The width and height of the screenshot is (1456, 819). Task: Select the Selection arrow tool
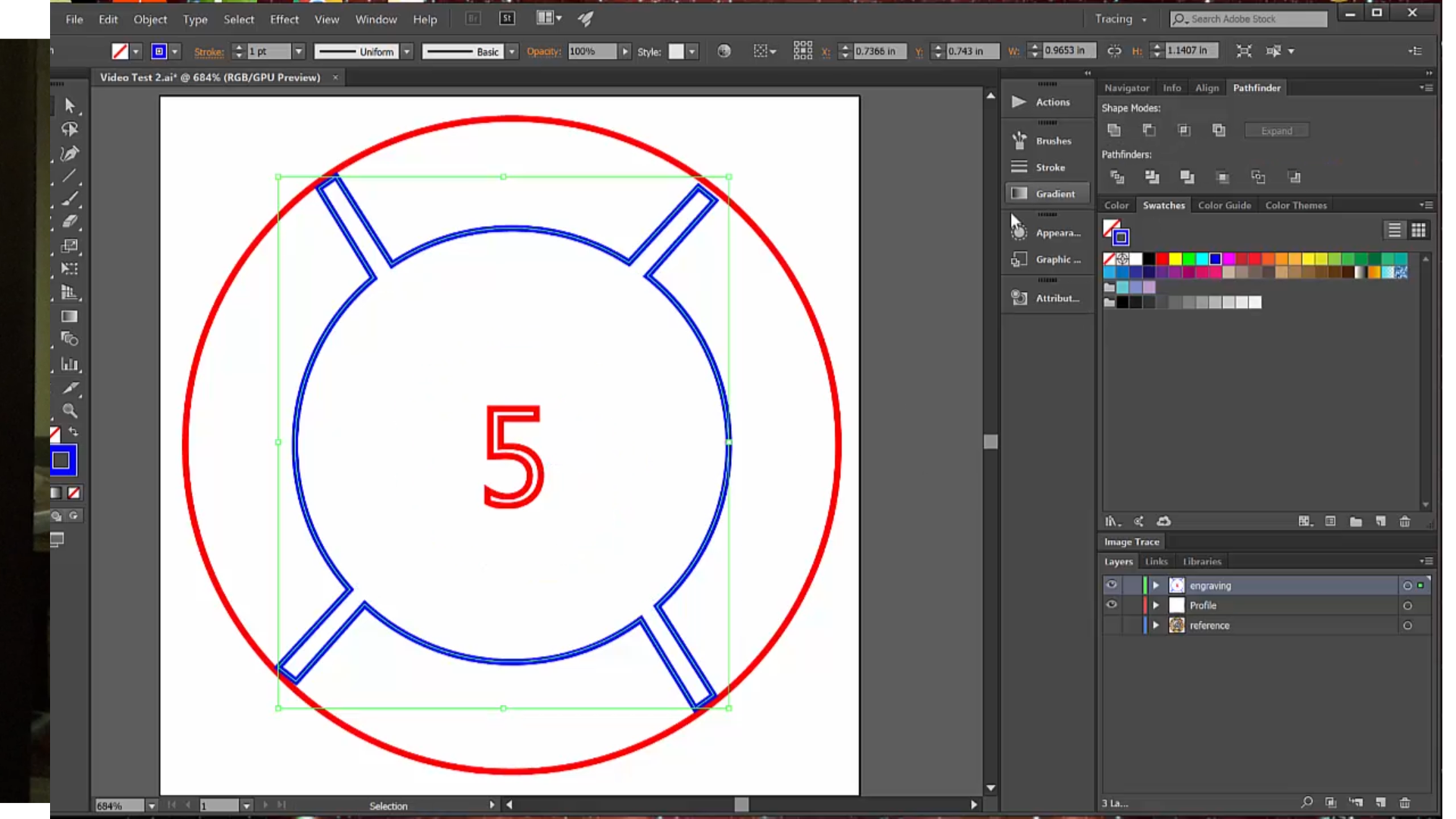point(70,105)
